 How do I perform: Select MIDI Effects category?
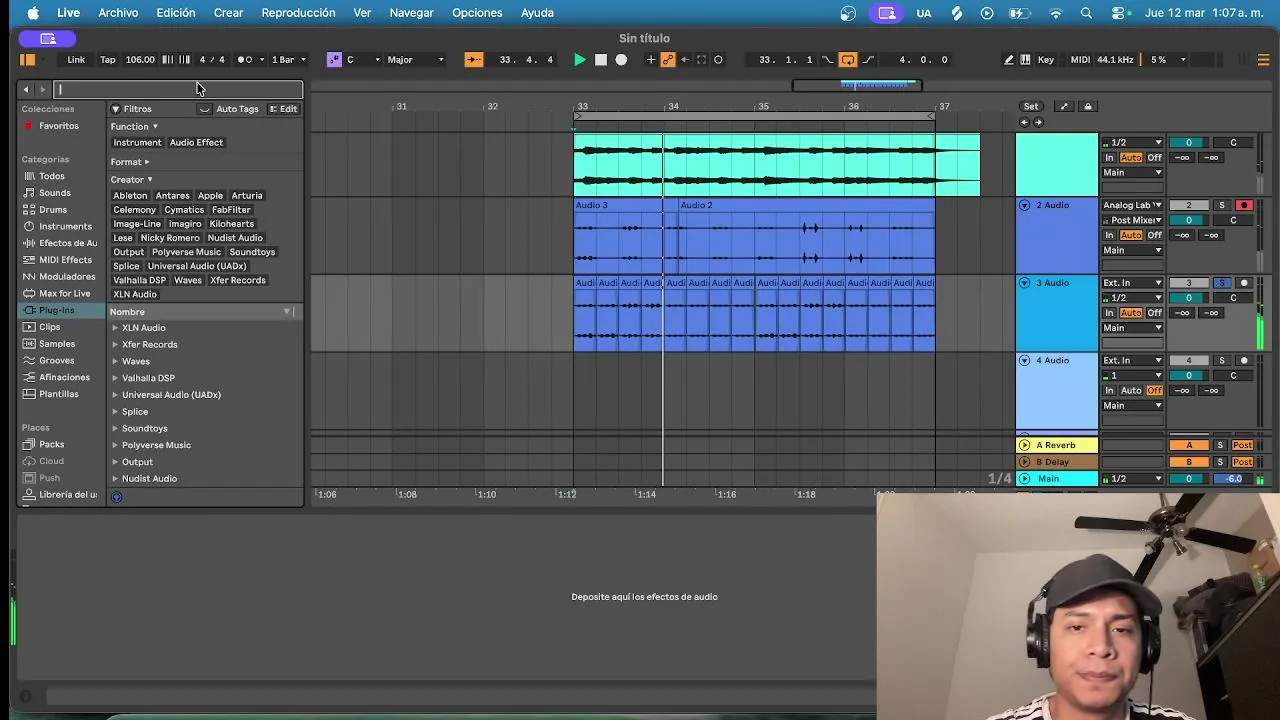[x=65, y=260]
